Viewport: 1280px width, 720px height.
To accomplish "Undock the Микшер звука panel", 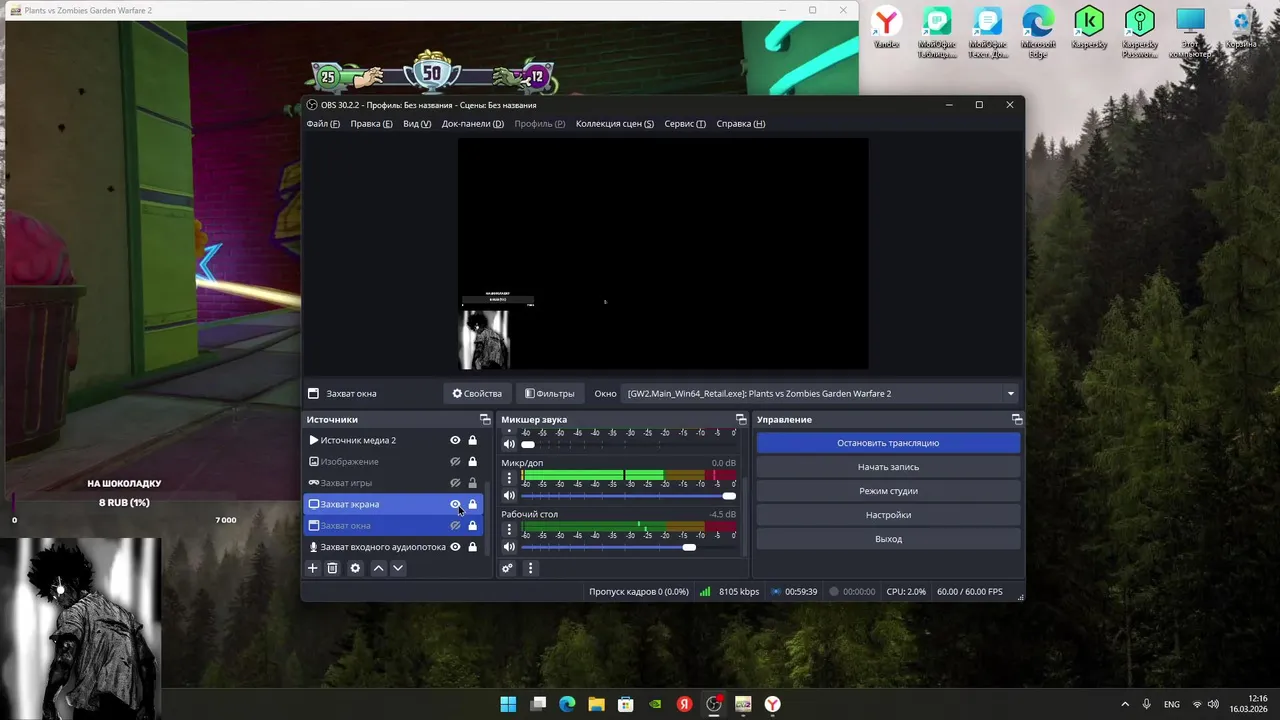I will pyautogui.click(x=741, y=419).
